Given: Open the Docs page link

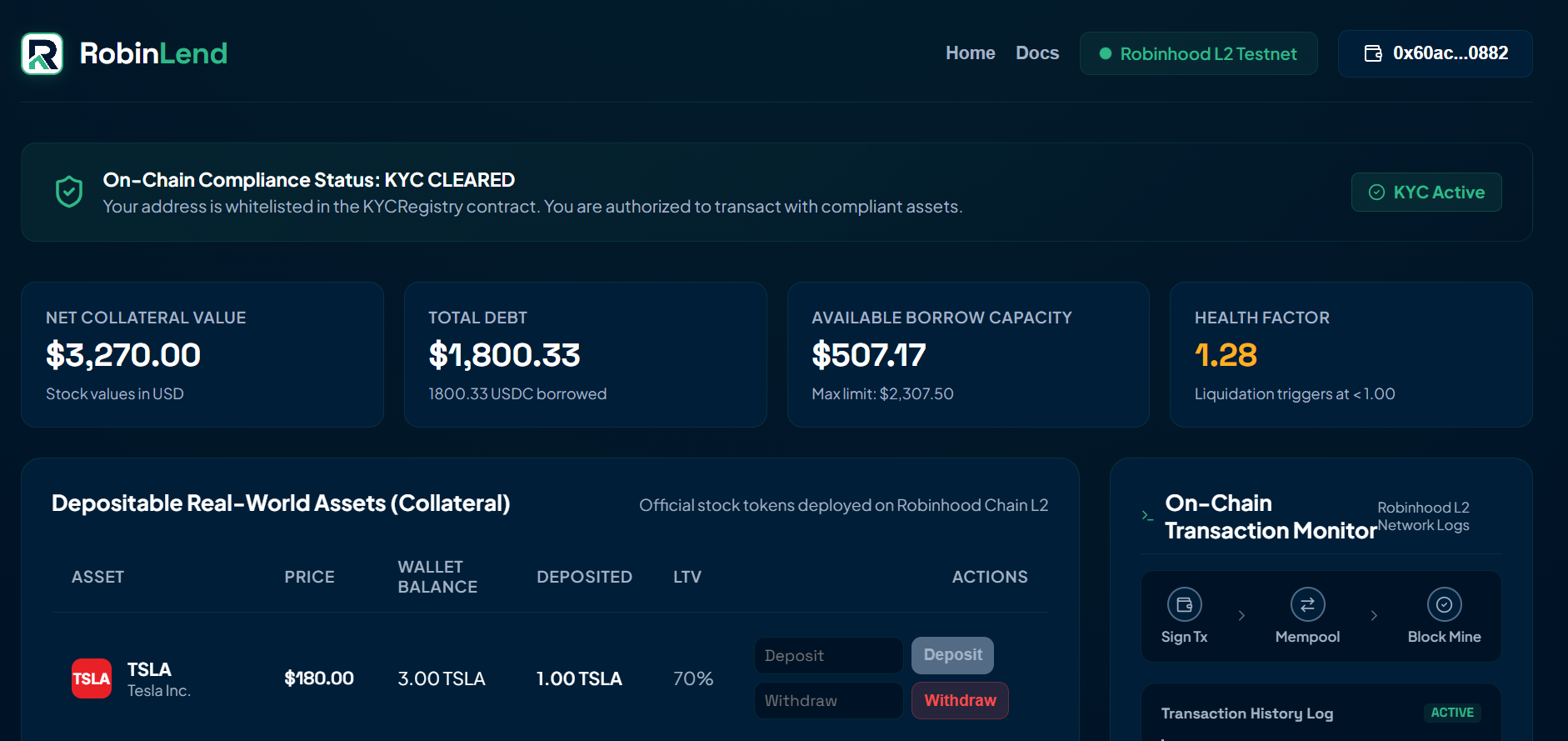Looking at the screenshot, I should tap(1037, 53).
